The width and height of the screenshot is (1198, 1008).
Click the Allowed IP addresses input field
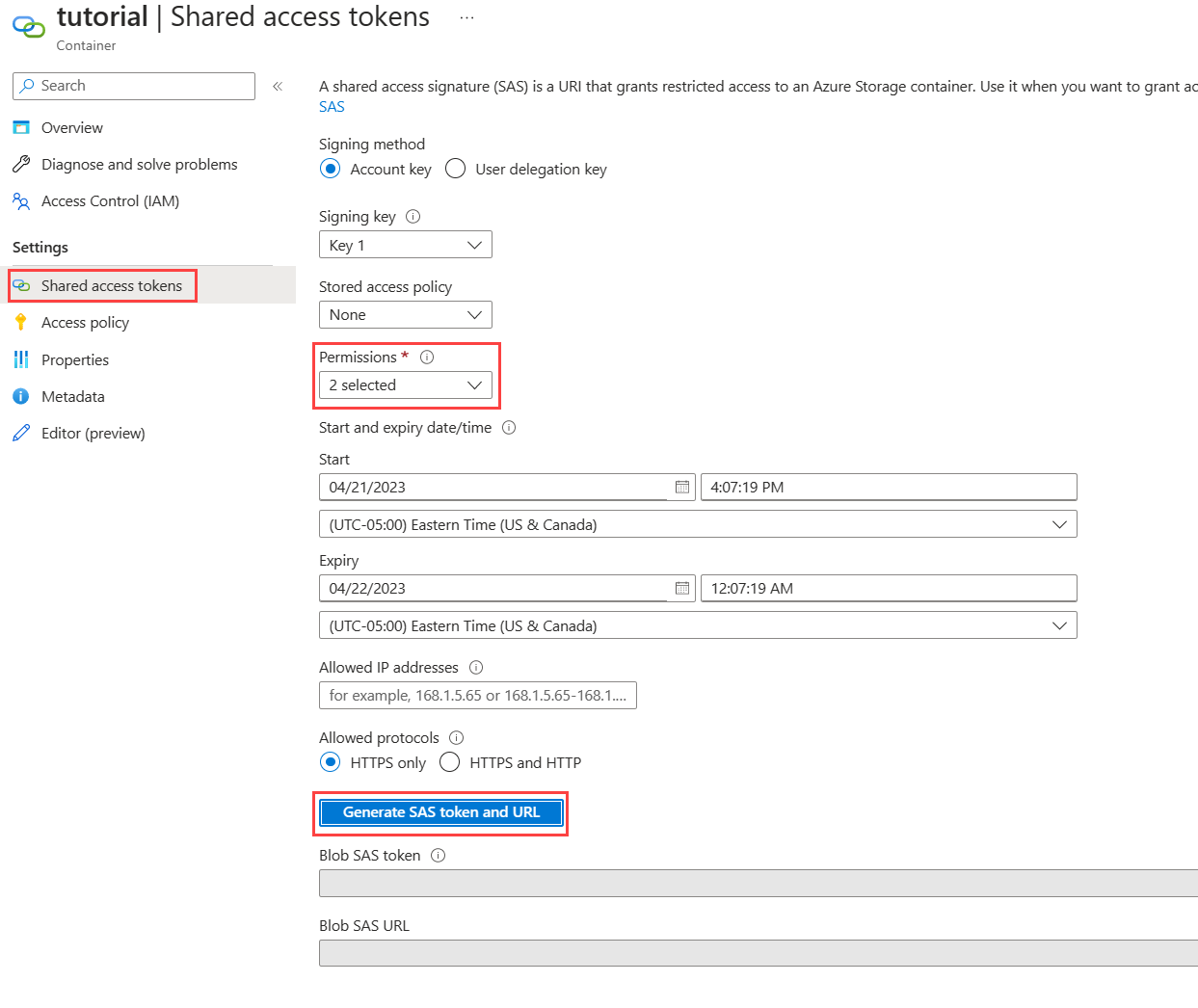click(x=477, y=695)
